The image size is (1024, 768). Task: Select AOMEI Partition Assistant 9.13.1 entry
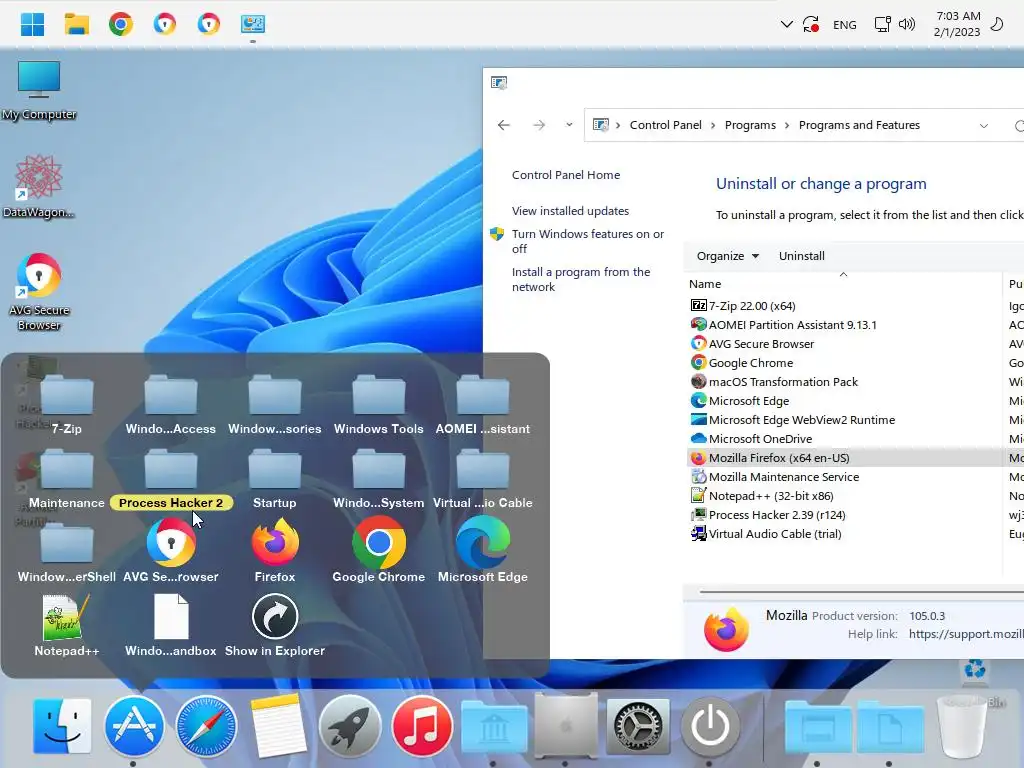click(x=792, y=325)
